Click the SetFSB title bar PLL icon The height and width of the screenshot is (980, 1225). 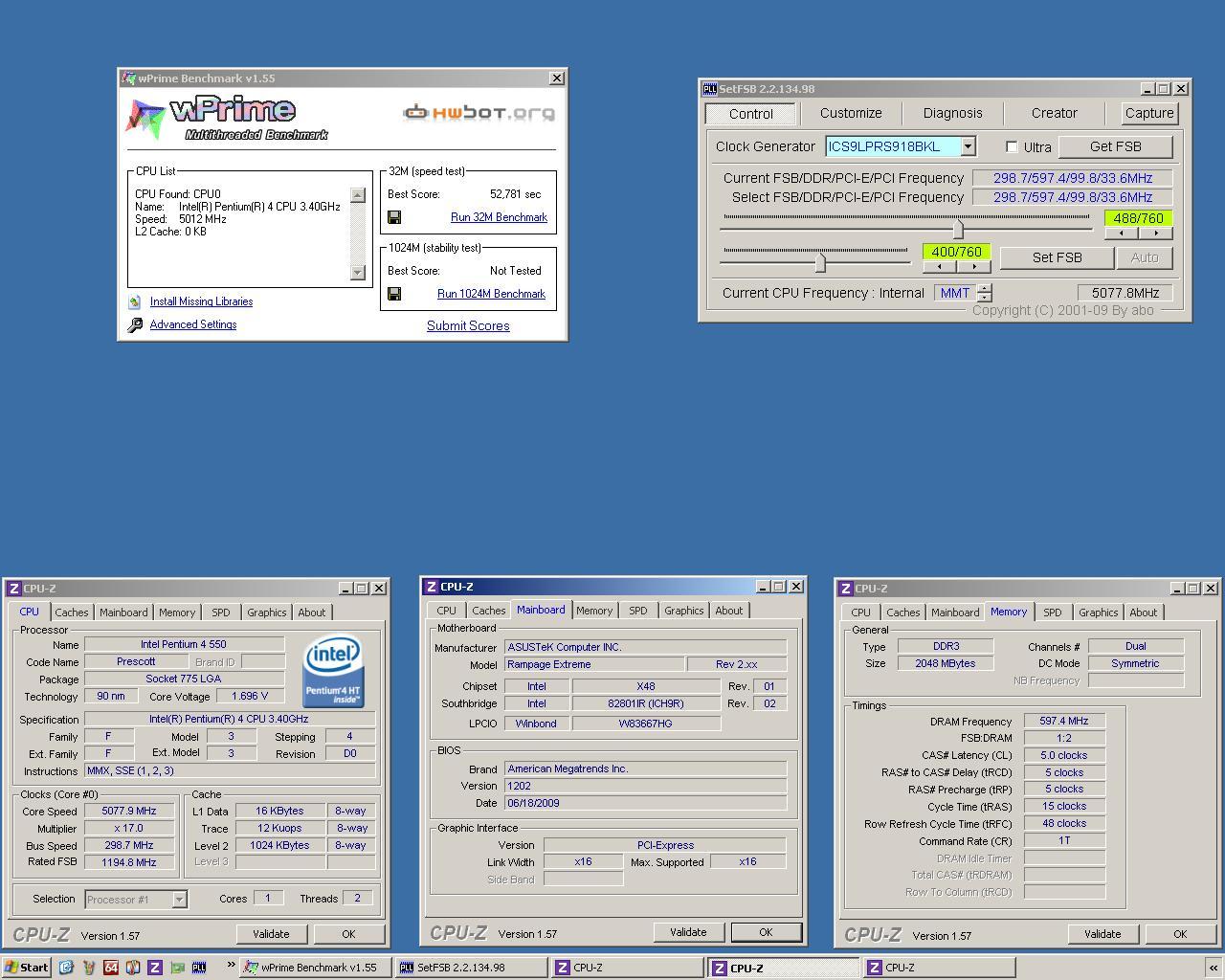pos(709,89)
